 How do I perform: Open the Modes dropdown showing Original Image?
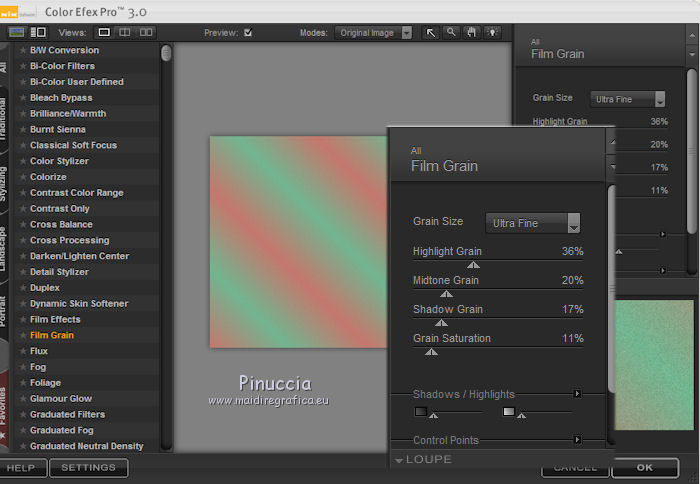point(374,33)
